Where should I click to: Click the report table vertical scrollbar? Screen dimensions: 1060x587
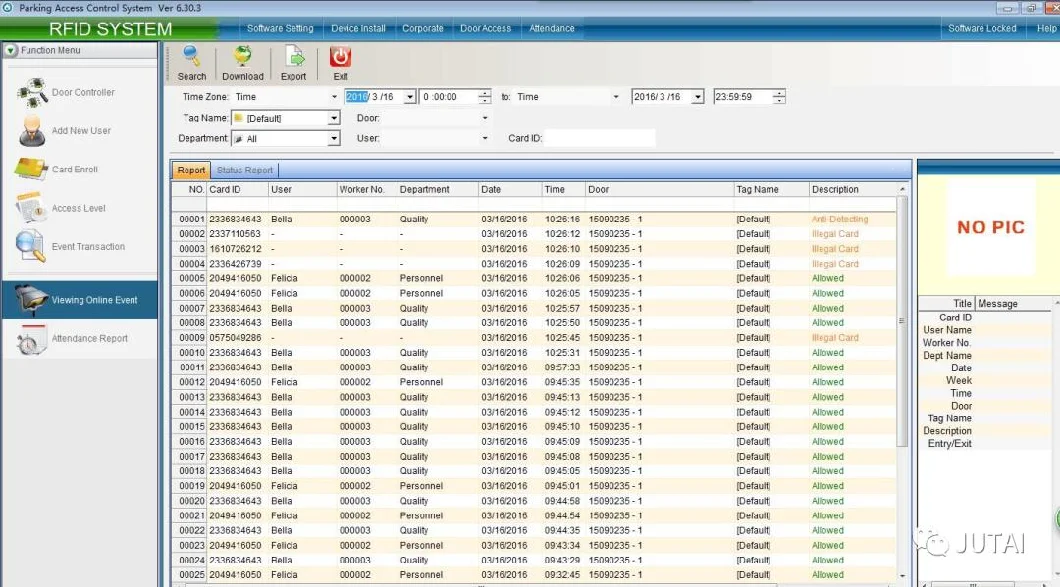[902, 321]
